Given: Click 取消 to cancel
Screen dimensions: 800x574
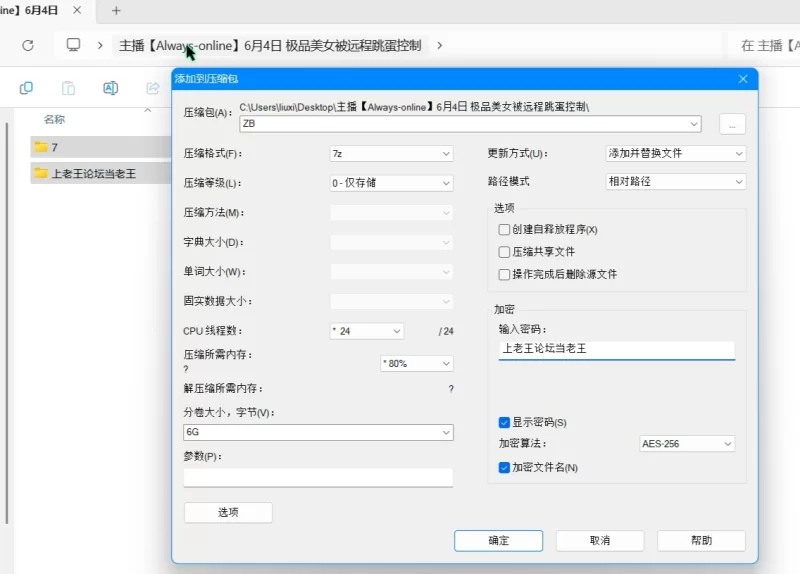Looking at the screenshot, I should click(600, 540).
